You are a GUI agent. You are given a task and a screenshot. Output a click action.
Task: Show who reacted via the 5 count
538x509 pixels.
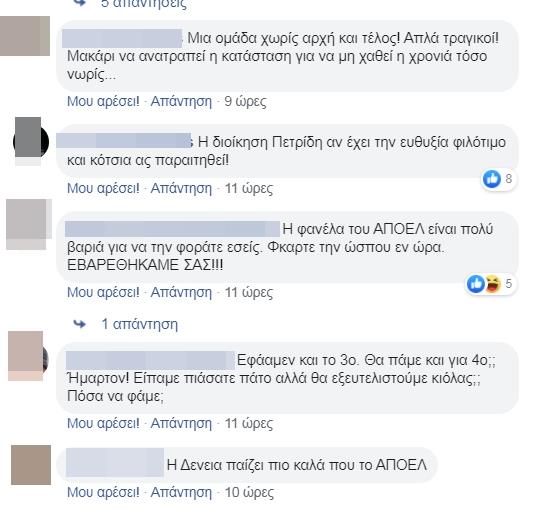pyautogui.click(x=508, y=284)
